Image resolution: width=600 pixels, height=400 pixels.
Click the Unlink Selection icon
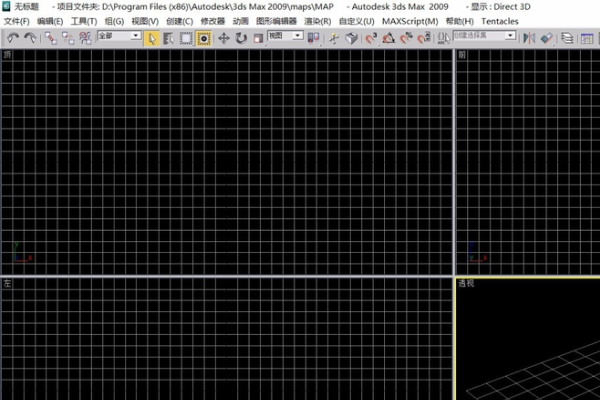(68, 38)
